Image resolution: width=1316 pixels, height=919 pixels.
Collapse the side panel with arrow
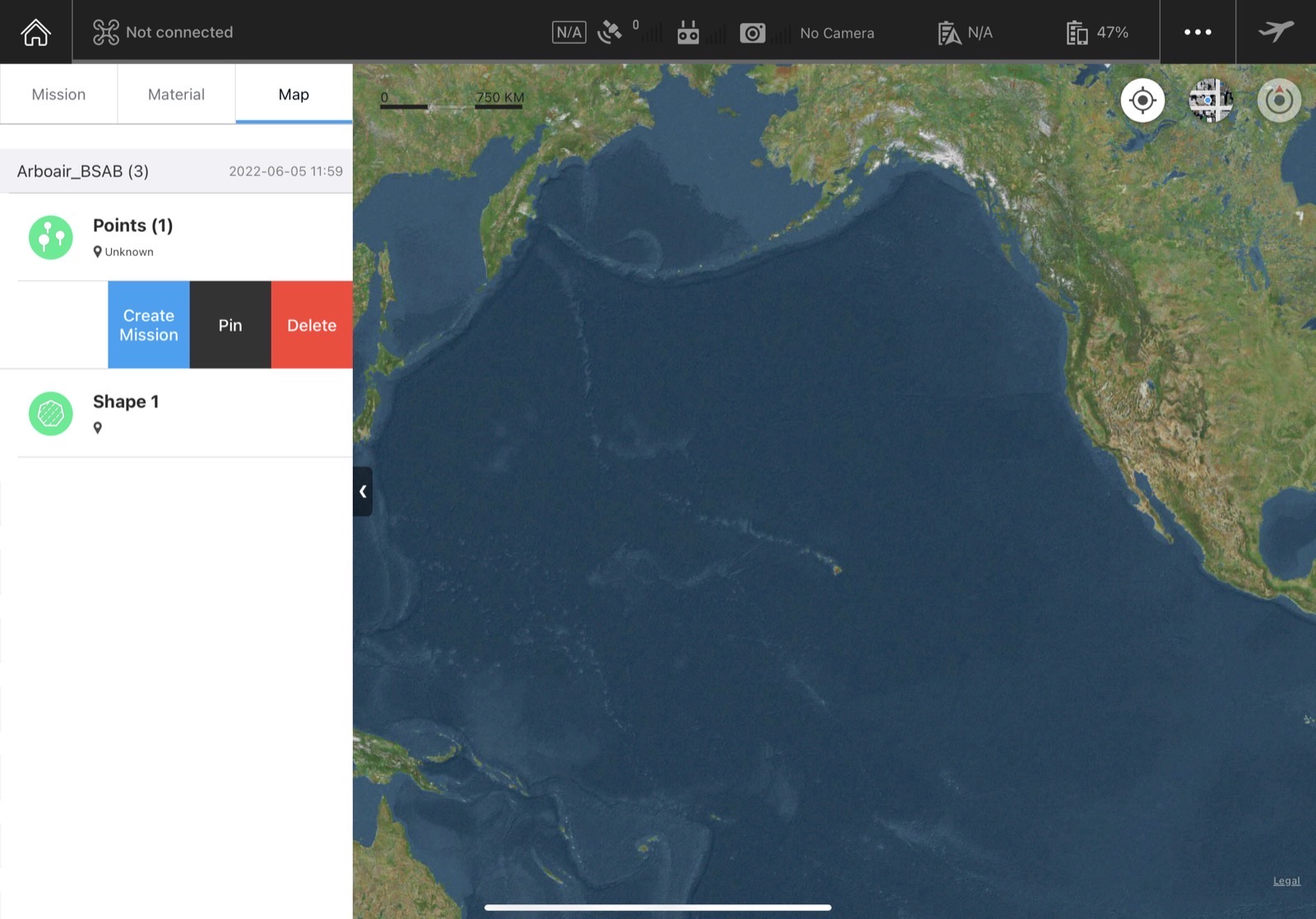363,491
